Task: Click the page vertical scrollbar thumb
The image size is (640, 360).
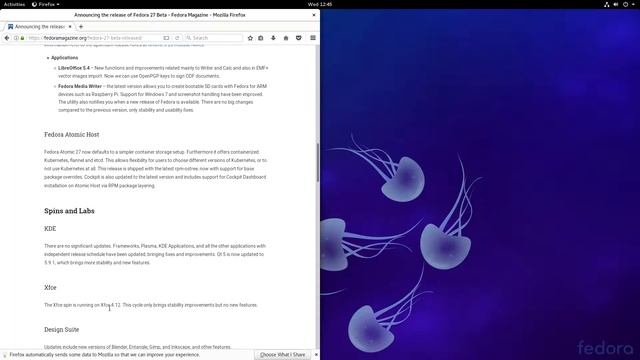Action: tap(318, 162)
